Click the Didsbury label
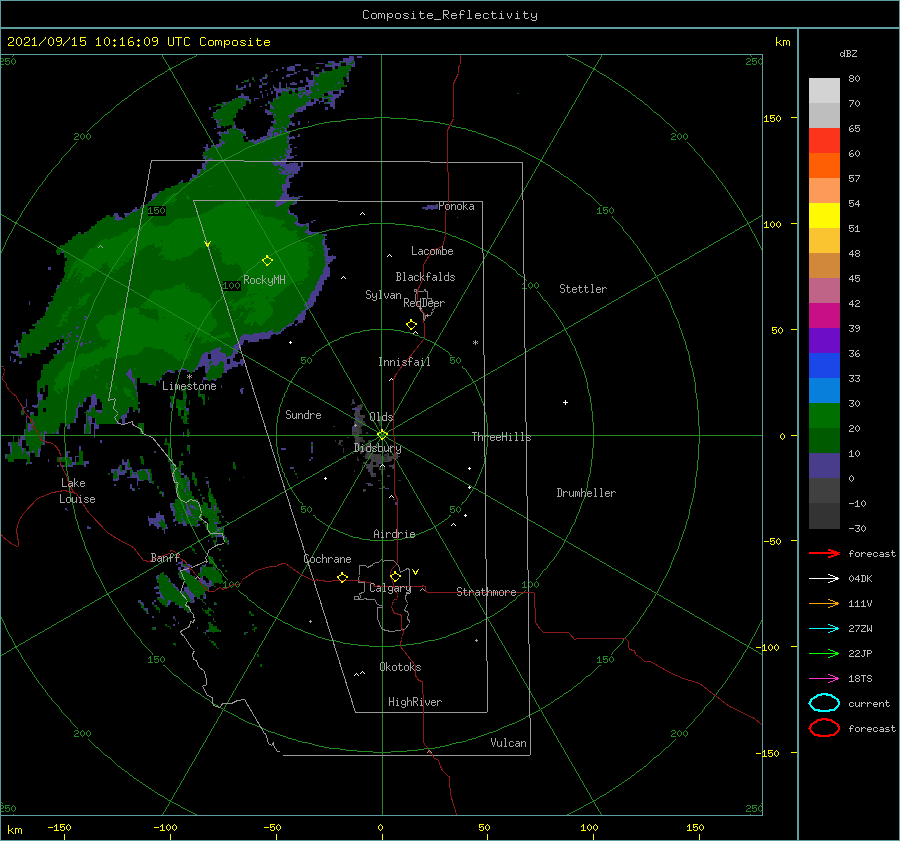Viewport: 900px width, 841px height. tap(377, 448)
